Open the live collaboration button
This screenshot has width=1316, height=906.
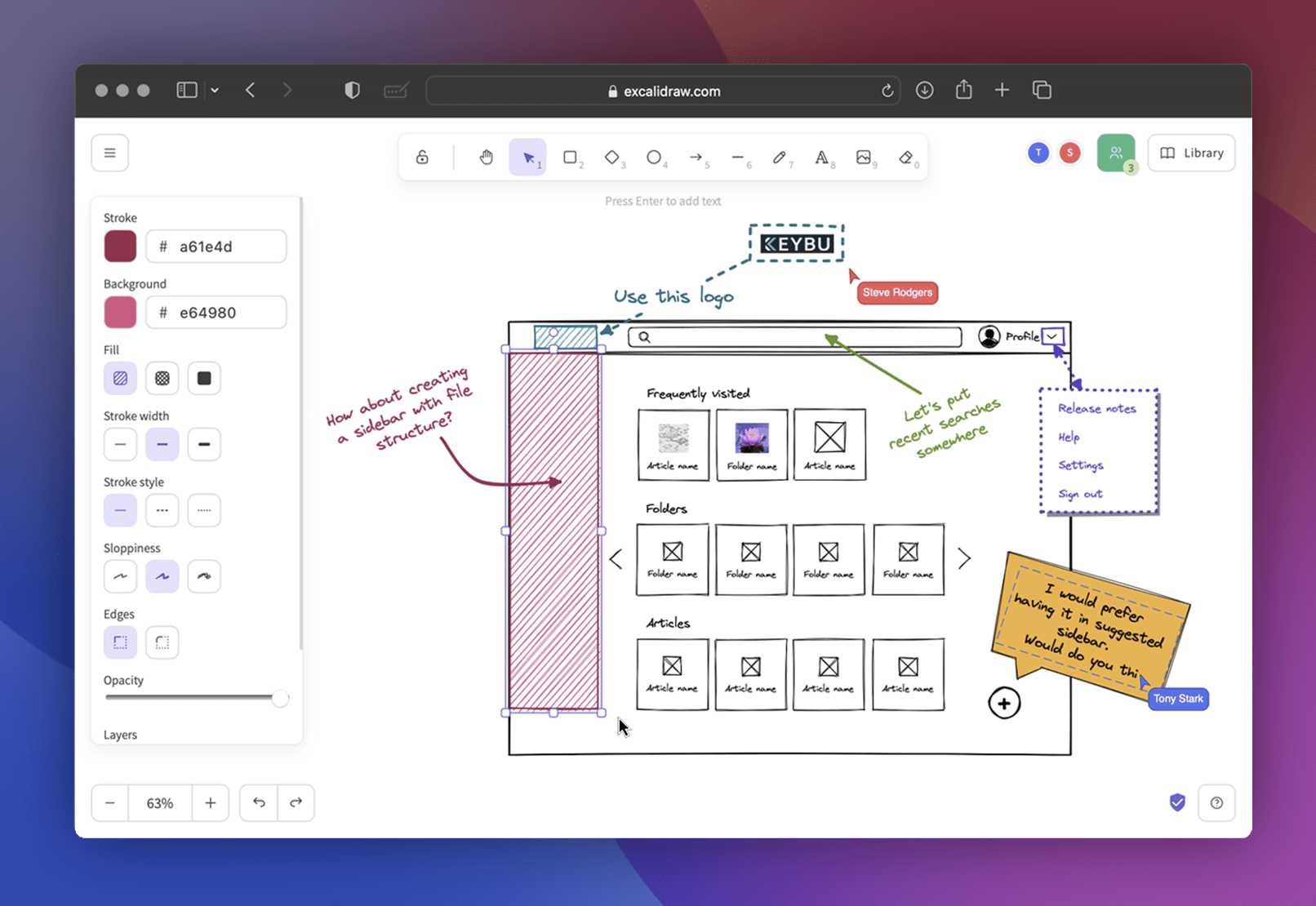point(1115,153)
